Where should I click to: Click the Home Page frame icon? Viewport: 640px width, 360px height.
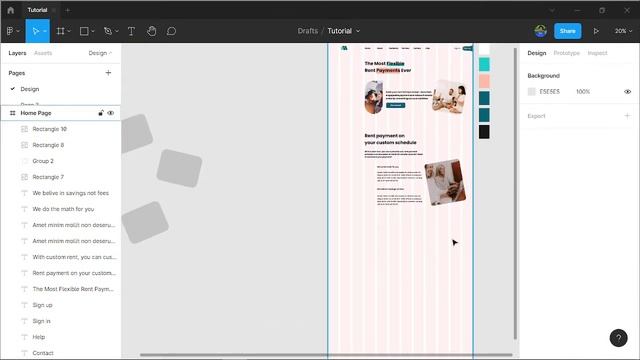[13, 113]
